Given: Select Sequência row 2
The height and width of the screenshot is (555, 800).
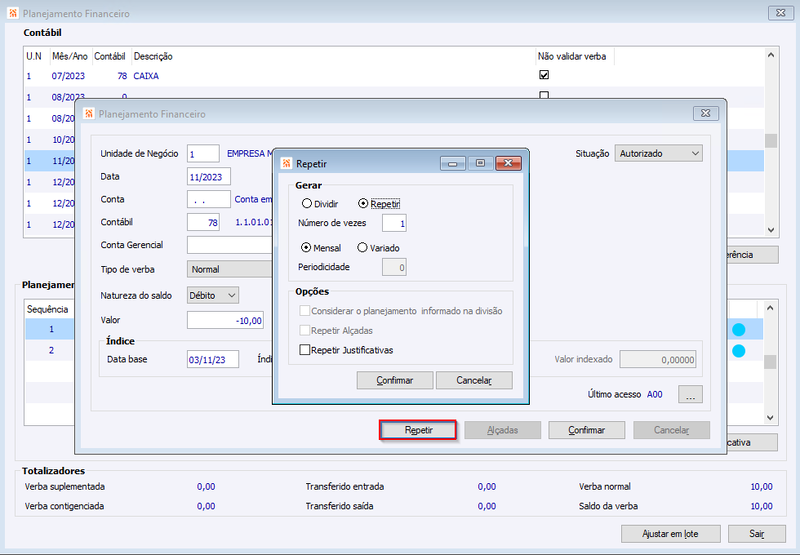Looking at the screenshot, I should [51, 350].
